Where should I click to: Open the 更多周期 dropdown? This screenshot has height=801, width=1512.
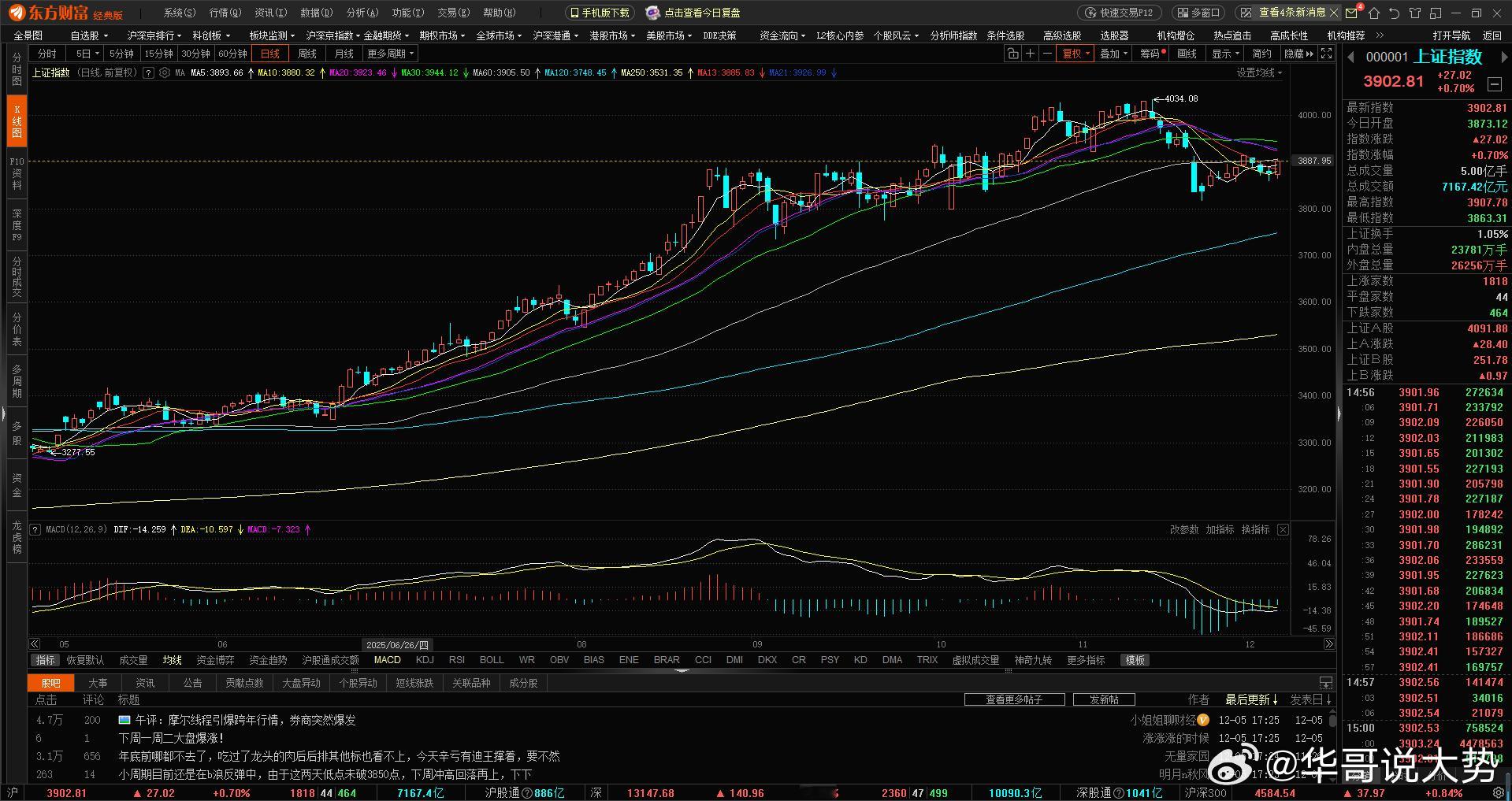[x=391, y=54]
